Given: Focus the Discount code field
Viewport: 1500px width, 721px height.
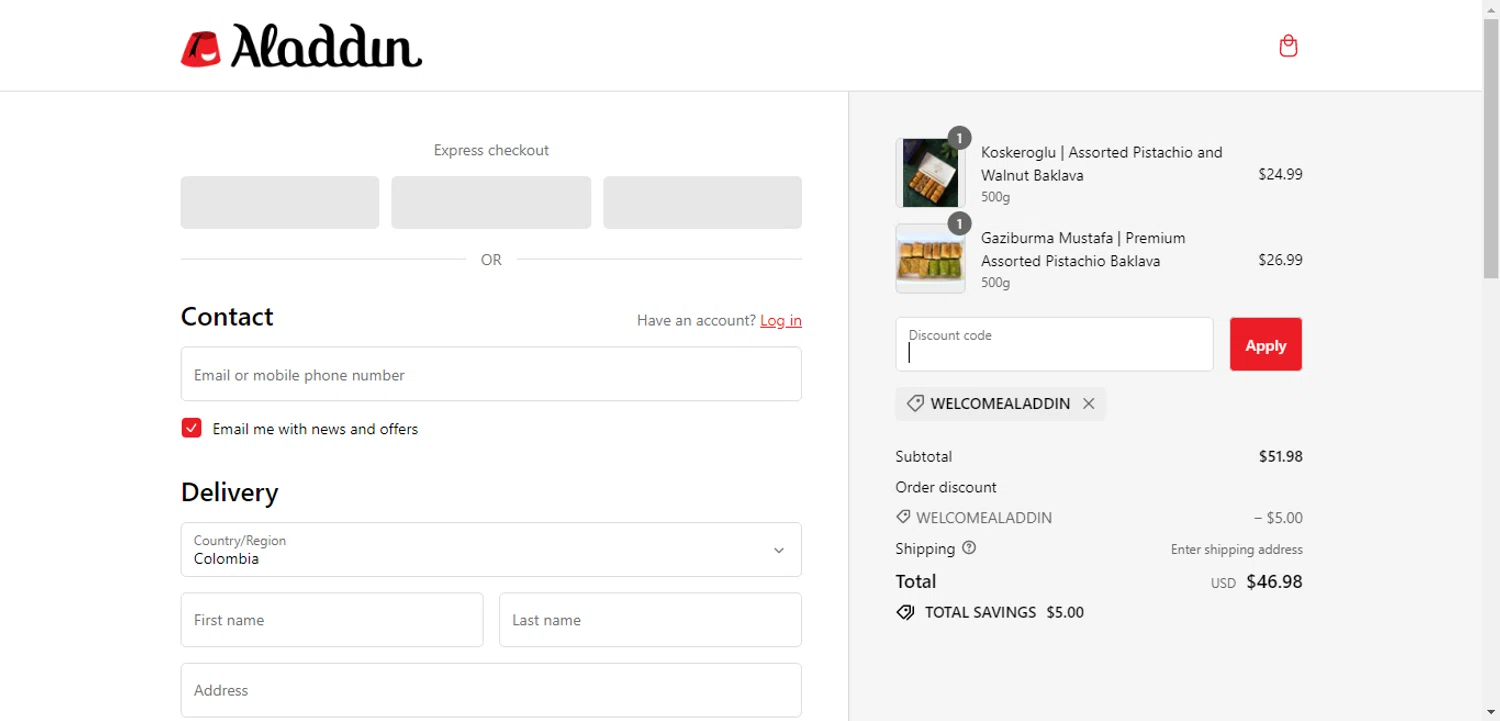Looking at the screenshot, I should [x=1054, y=345].
